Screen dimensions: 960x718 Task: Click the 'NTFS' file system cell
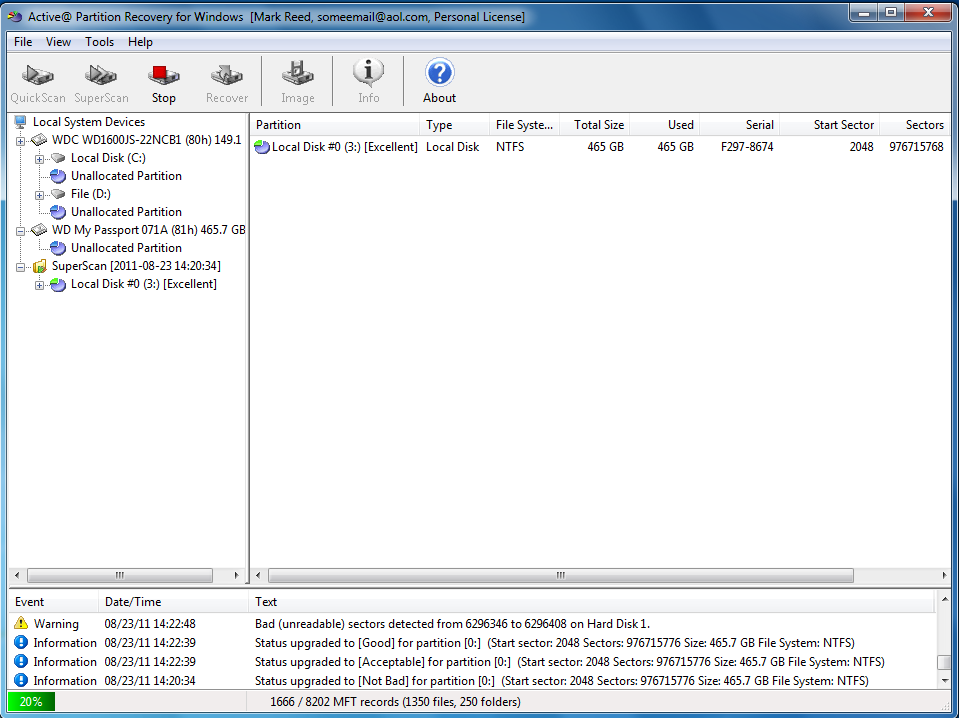click(x=510, y=147)
